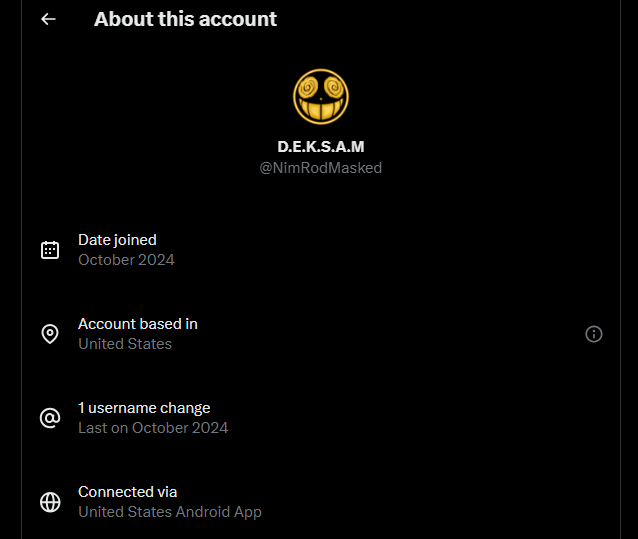Click the 'About this account' heading
Screen dimensions: 638x539
(185, 19)
